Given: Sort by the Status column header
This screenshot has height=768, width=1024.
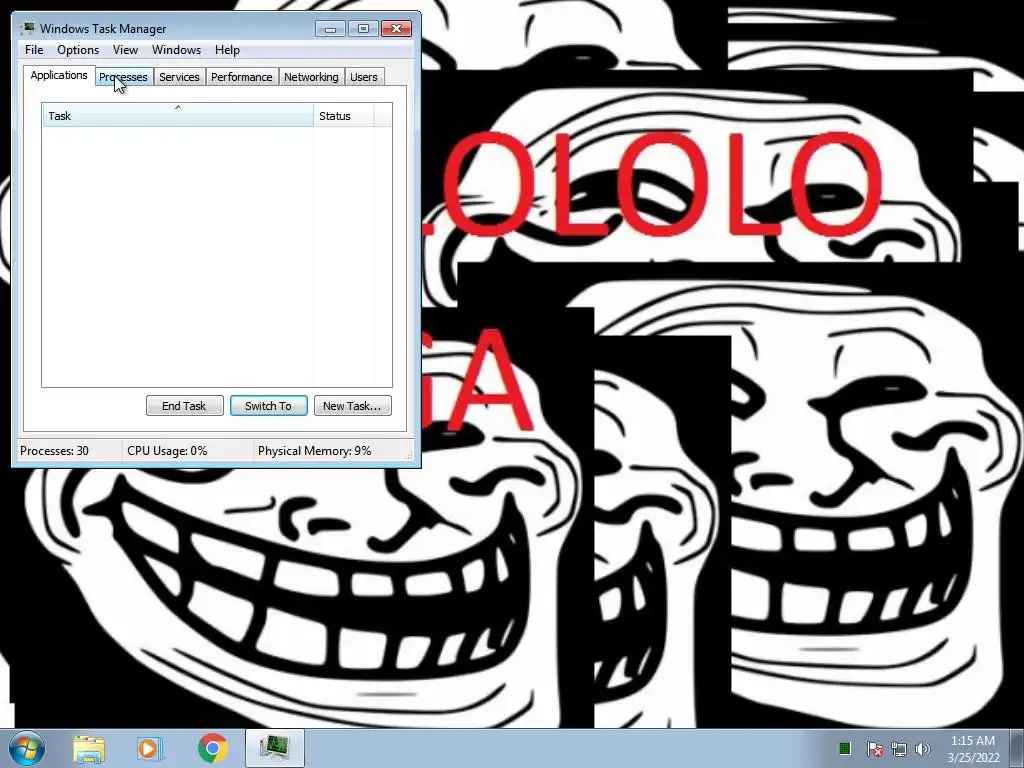Looking at the screenshot, I should 344,116.
